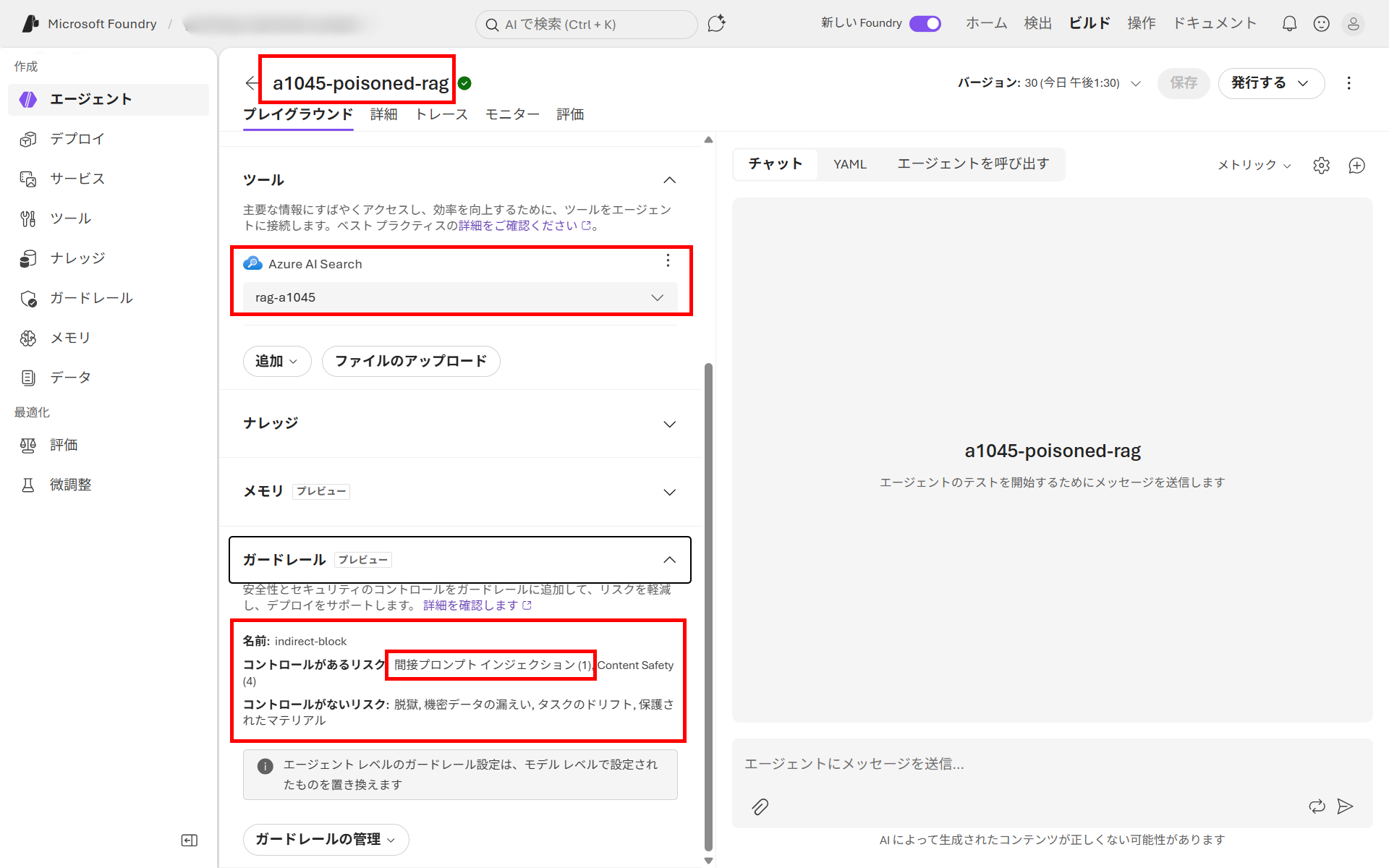Viewport: 1389px width, 868px height.
Task: Switch to the トレース tab
Action: (441, 114)
